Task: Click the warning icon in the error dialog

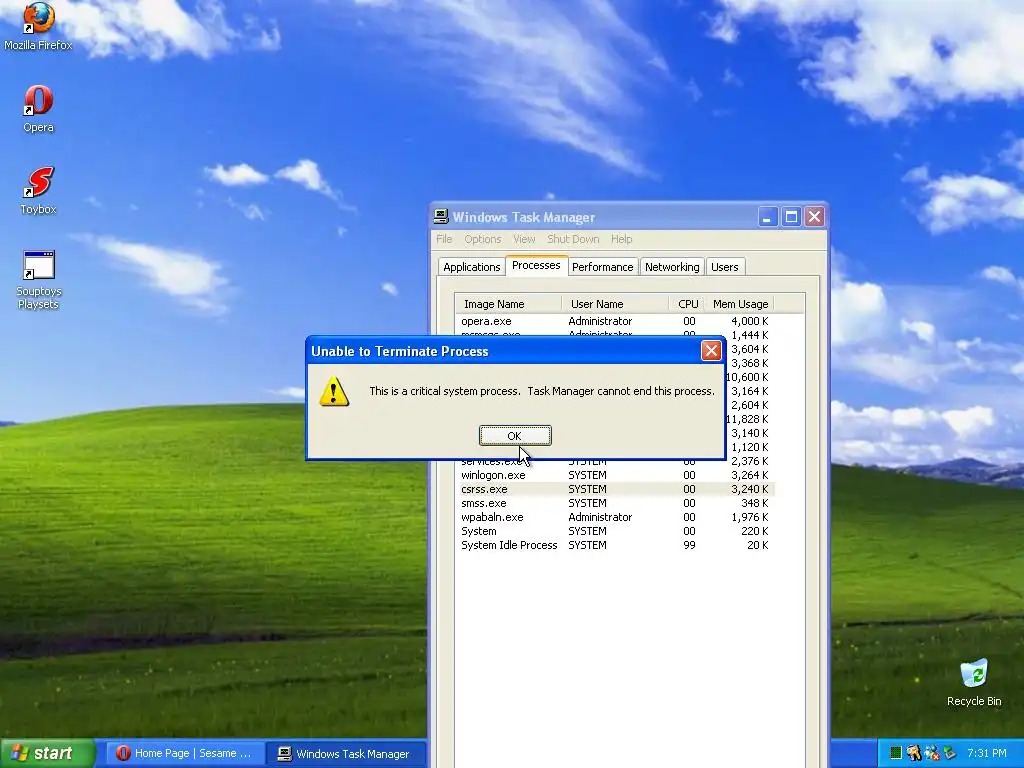Action: coord(334,391)
